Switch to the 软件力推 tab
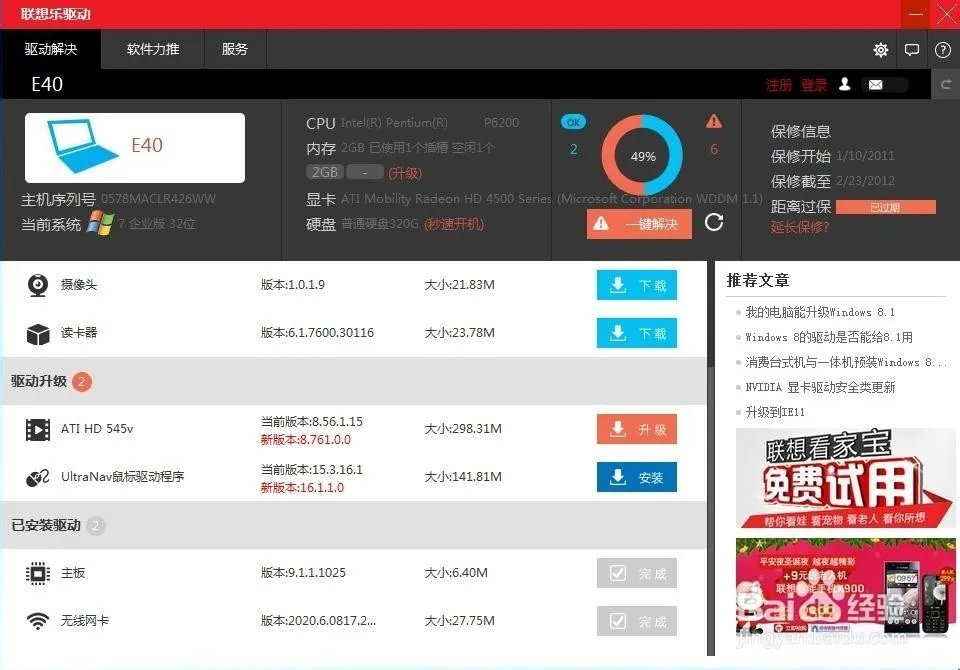This screenshot has height=670, width=960. click(152, 49)
